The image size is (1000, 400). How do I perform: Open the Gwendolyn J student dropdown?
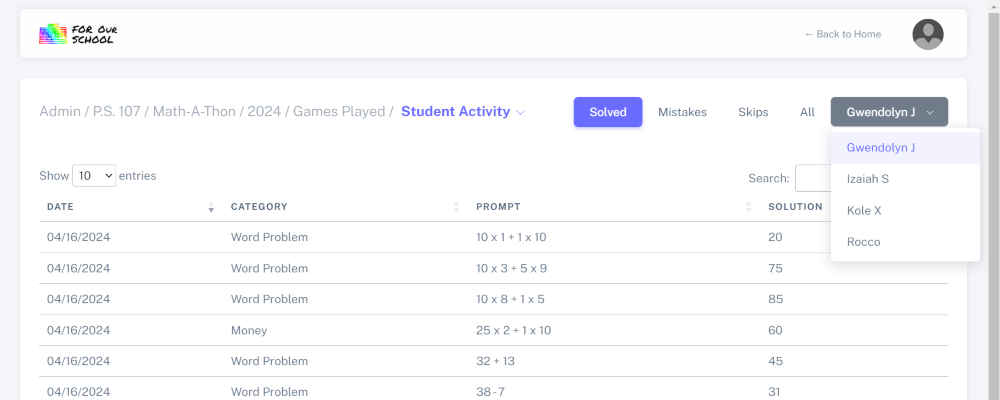[889, 112]
